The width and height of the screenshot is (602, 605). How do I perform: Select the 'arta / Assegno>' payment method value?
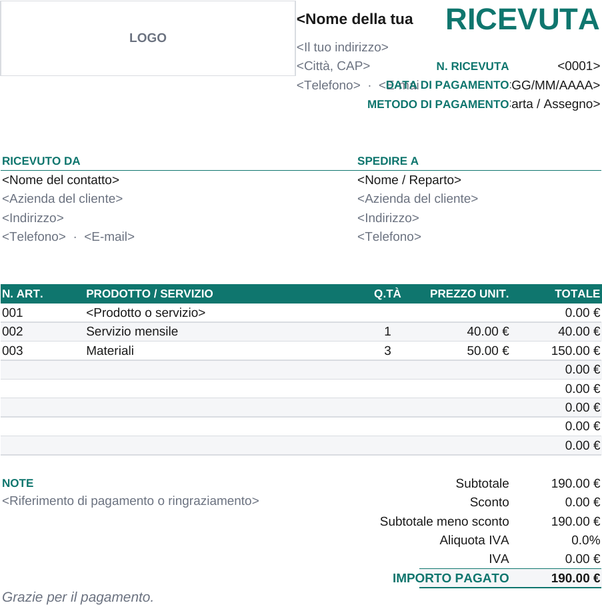click(556, 104)
